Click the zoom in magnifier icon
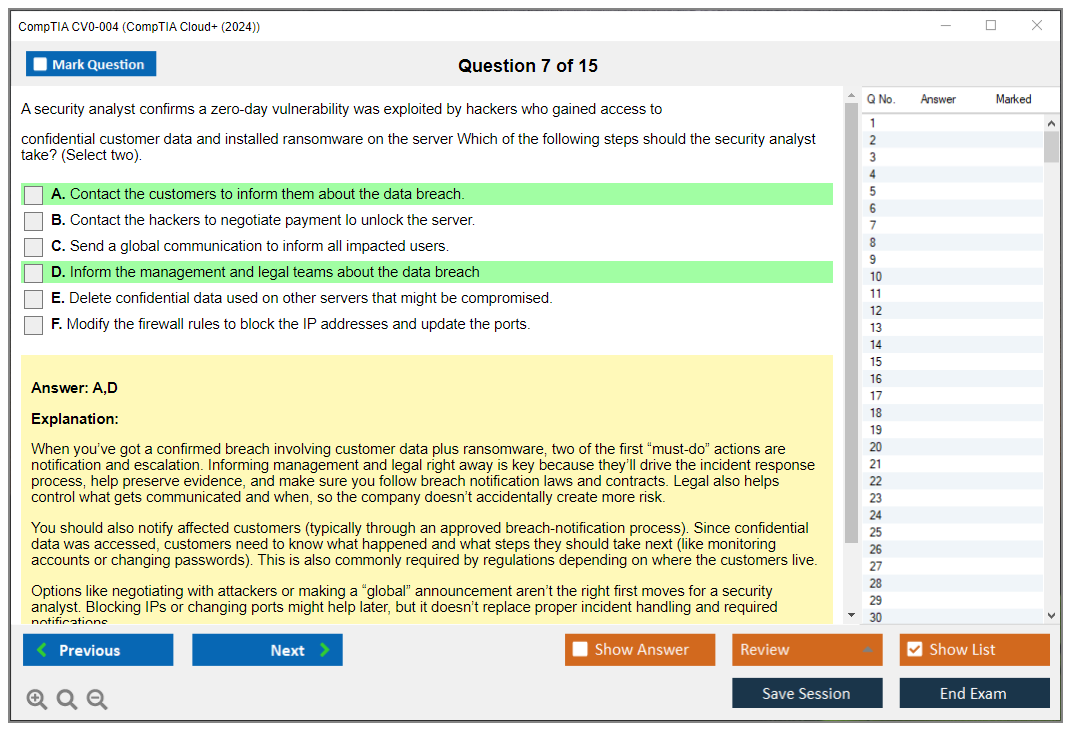 (x=37, y=700)
